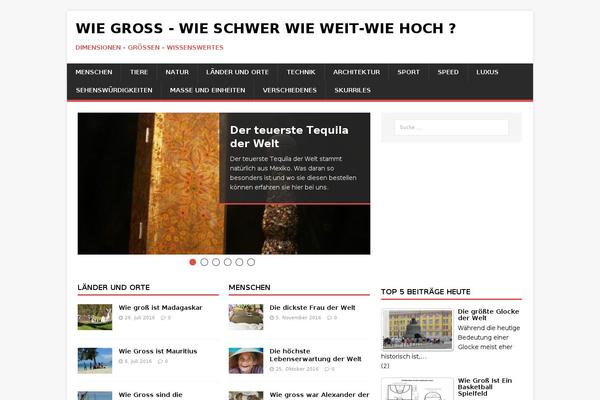Click the Dickste Frau article thumbnail
600x400 pixels.
tap(246, 317)
